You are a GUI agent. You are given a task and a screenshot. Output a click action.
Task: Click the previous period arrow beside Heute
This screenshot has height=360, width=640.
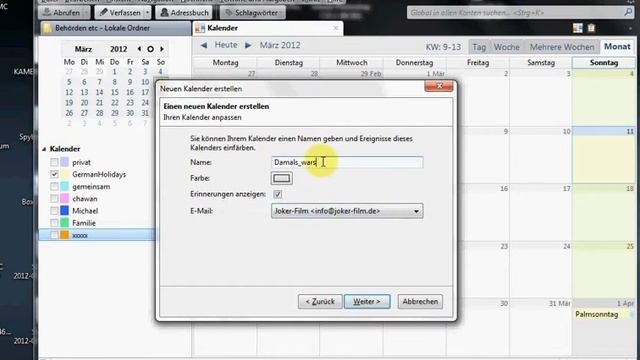(x=204, y=45)
